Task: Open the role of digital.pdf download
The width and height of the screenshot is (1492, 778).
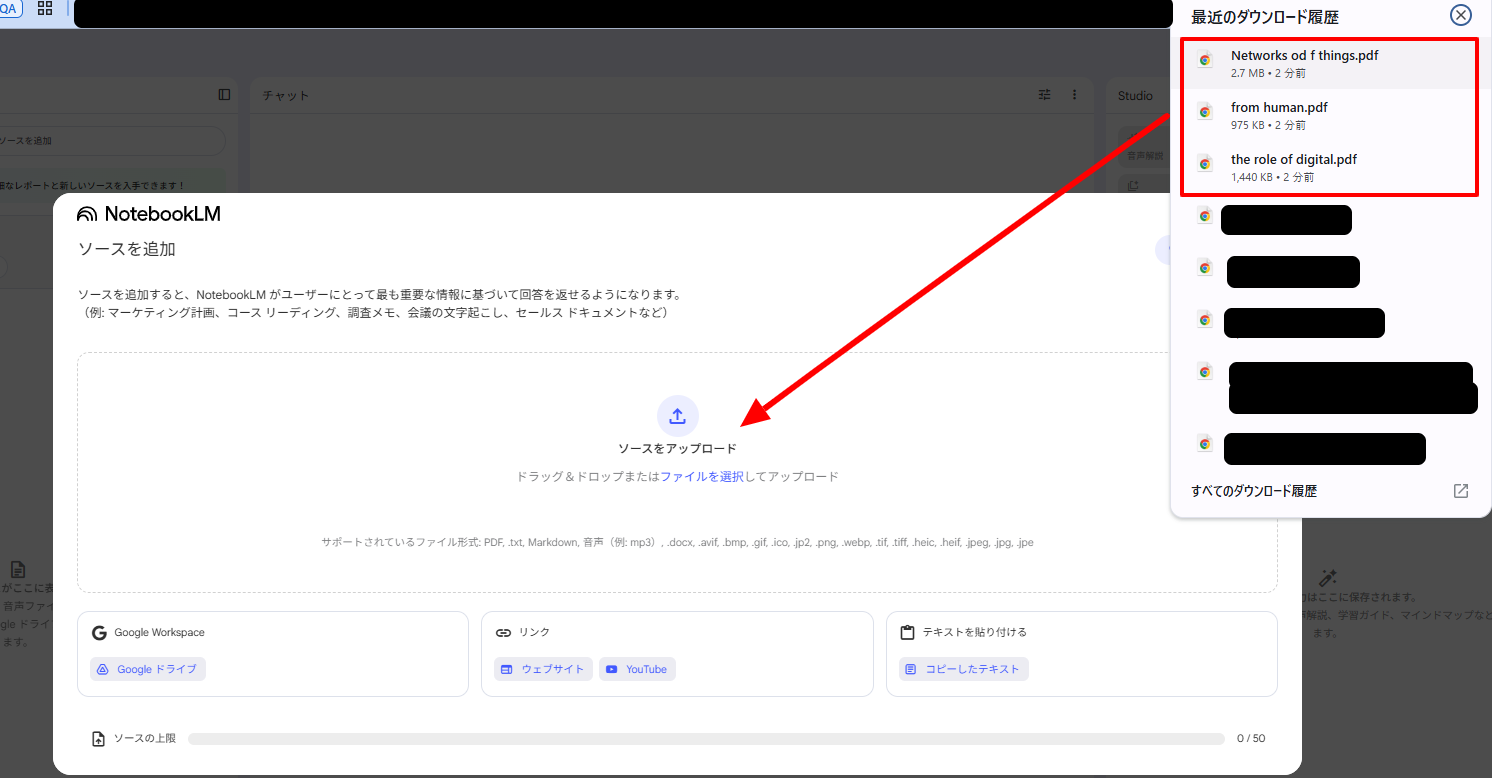Action: (x=1328, y=168)
